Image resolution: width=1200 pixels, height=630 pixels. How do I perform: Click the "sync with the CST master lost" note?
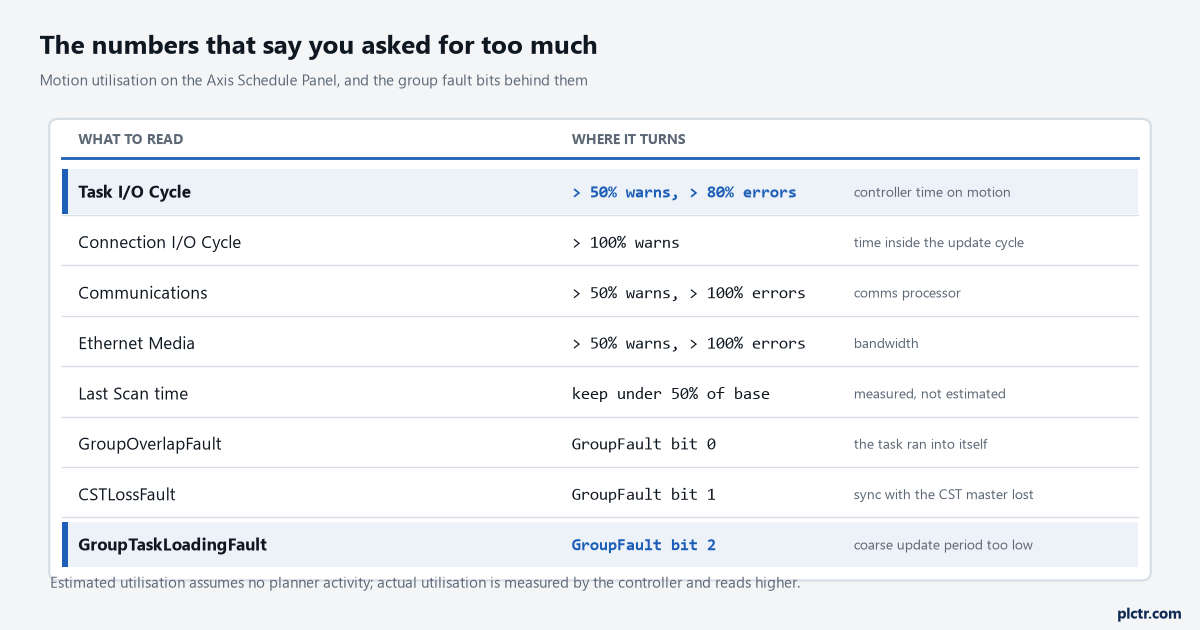tap(944, 494)
